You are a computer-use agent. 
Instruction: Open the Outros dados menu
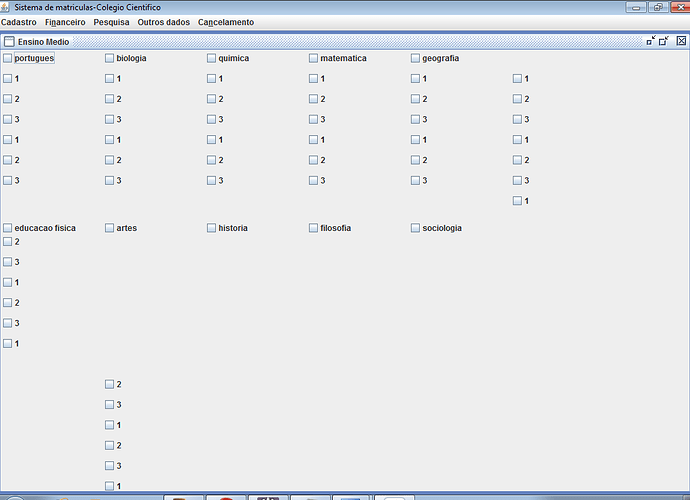164,22
